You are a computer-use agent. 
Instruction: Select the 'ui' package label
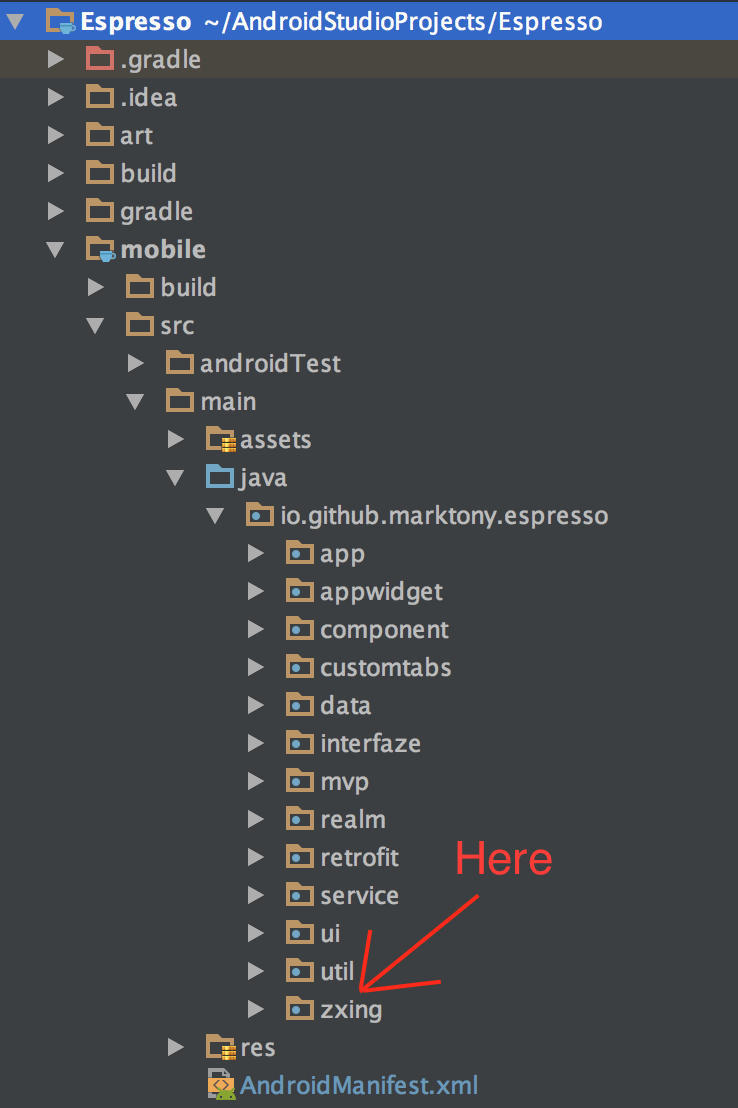pos(330,933)
